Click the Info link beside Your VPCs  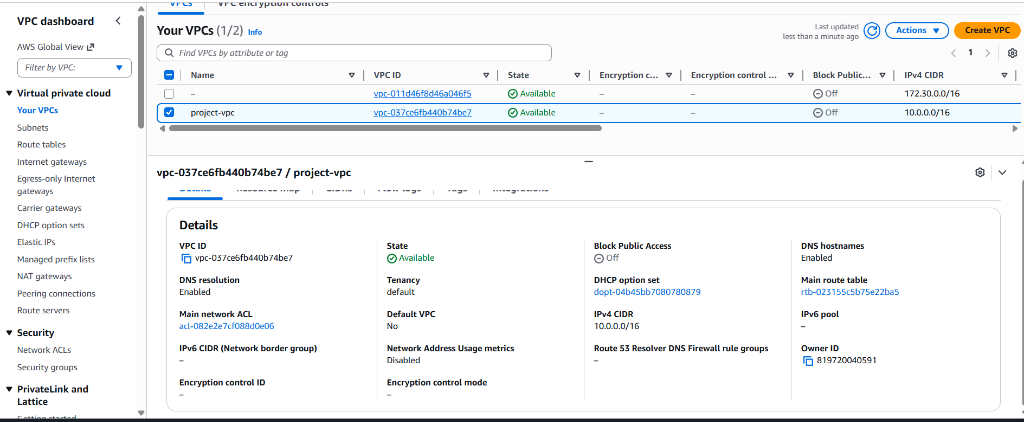click(255, 32)
